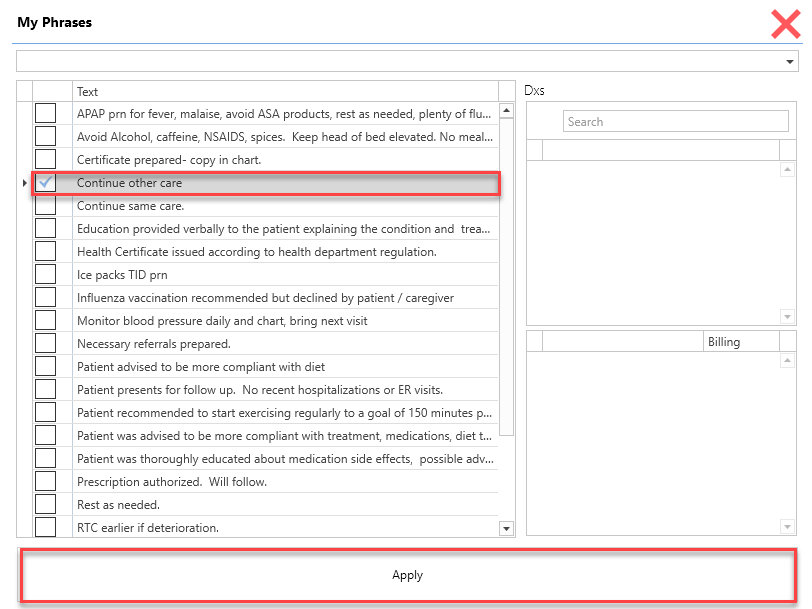Click the phrase list scroll-up arrow
The image size is (812, 609).
tap(506, 110)
